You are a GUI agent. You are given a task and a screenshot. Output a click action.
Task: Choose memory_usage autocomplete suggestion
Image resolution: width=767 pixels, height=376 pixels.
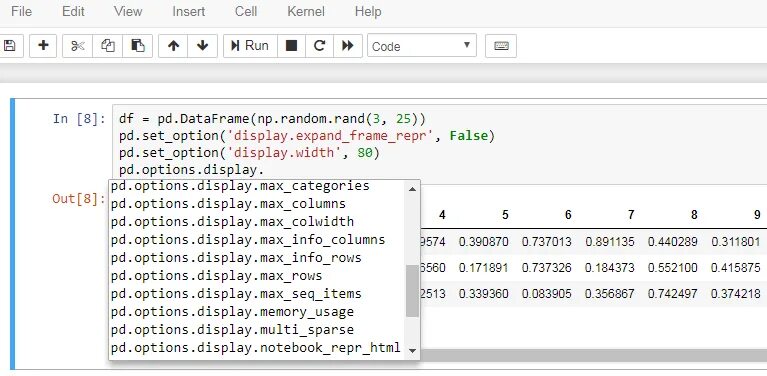coord(257,312)
